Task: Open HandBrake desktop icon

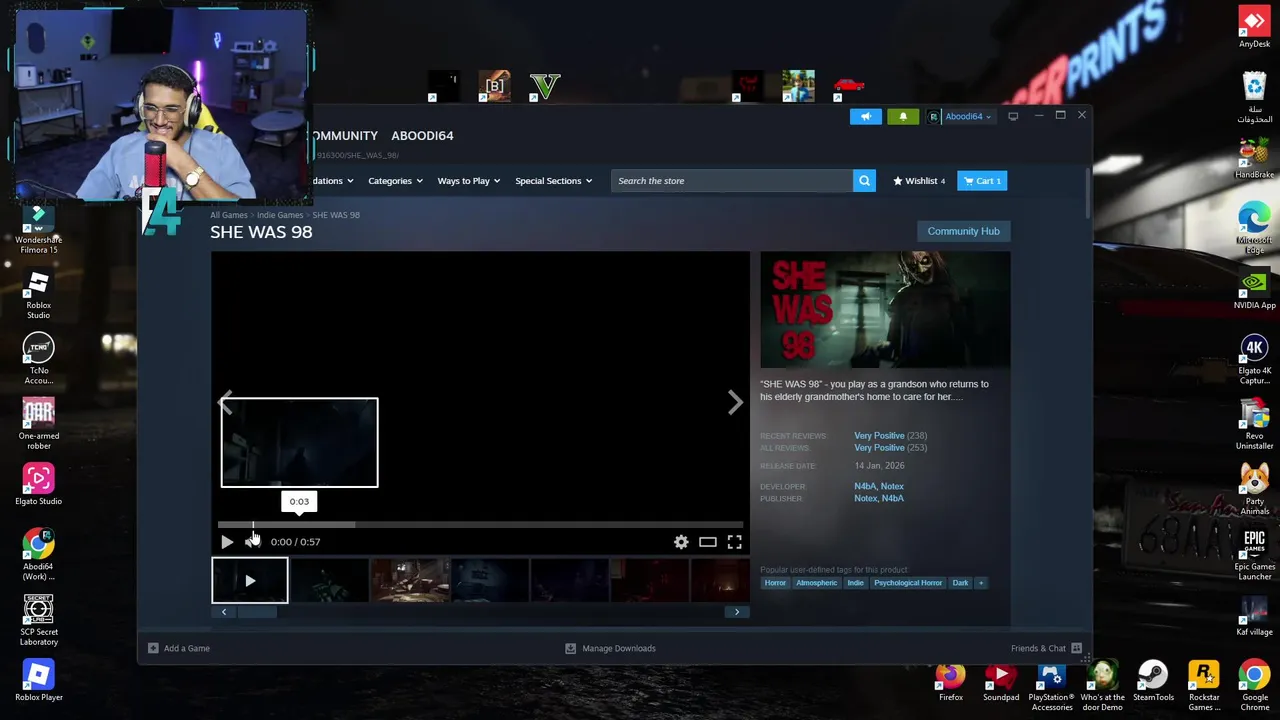Action: tap(1254, 158)
